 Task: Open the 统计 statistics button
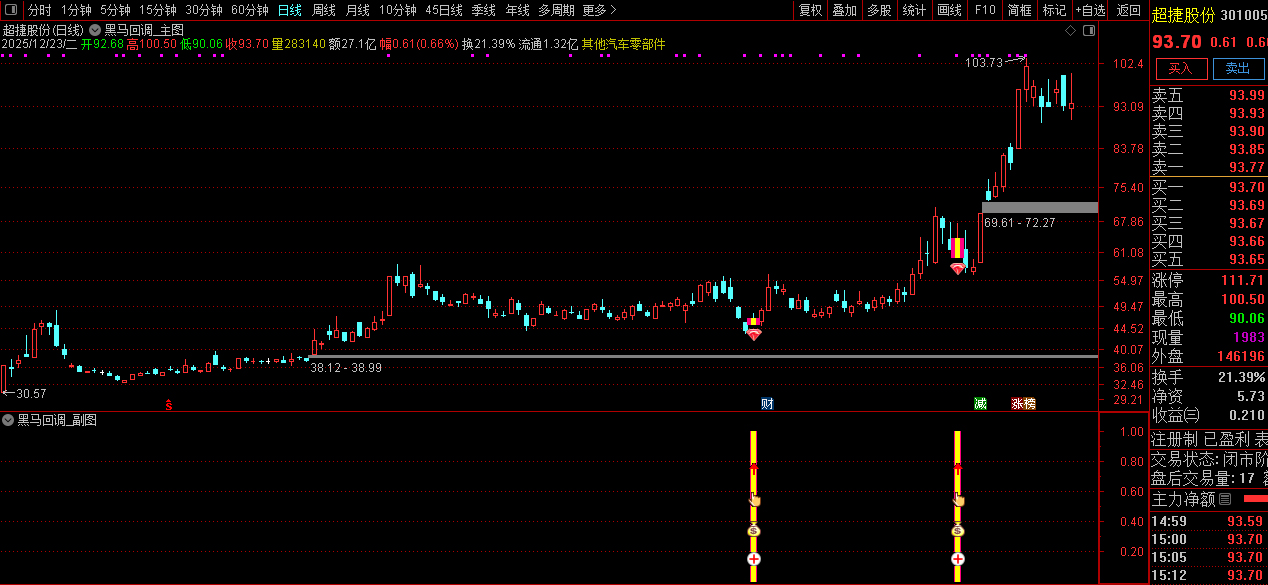(914, 10)
